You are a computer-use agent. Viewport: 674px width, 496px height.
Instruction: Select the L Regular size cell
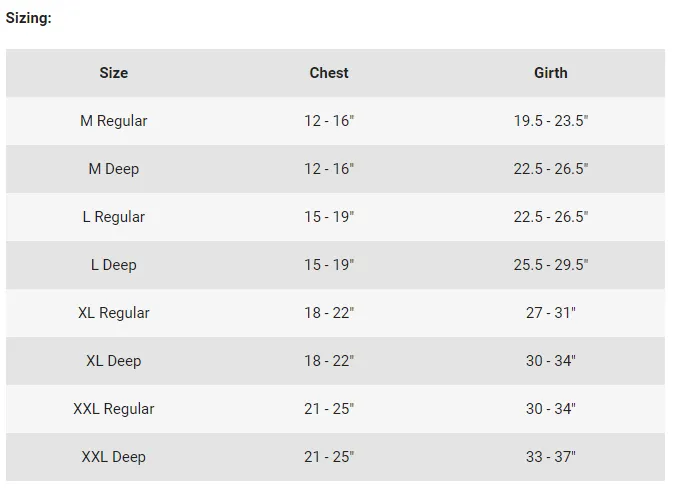(x=113, y=217)
